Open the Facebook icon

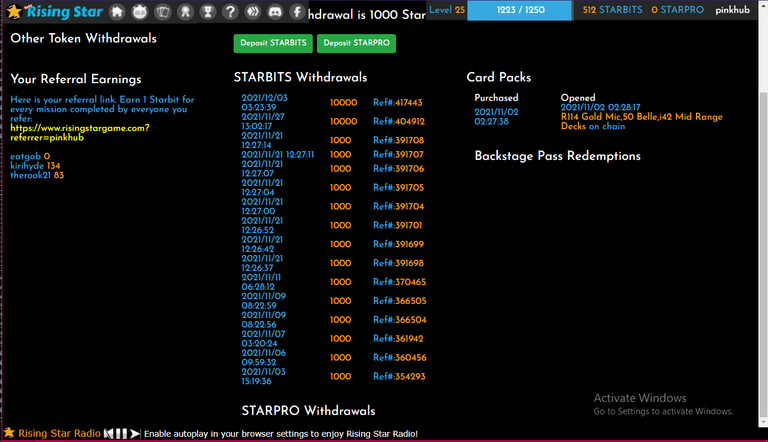tap(297, 11)
